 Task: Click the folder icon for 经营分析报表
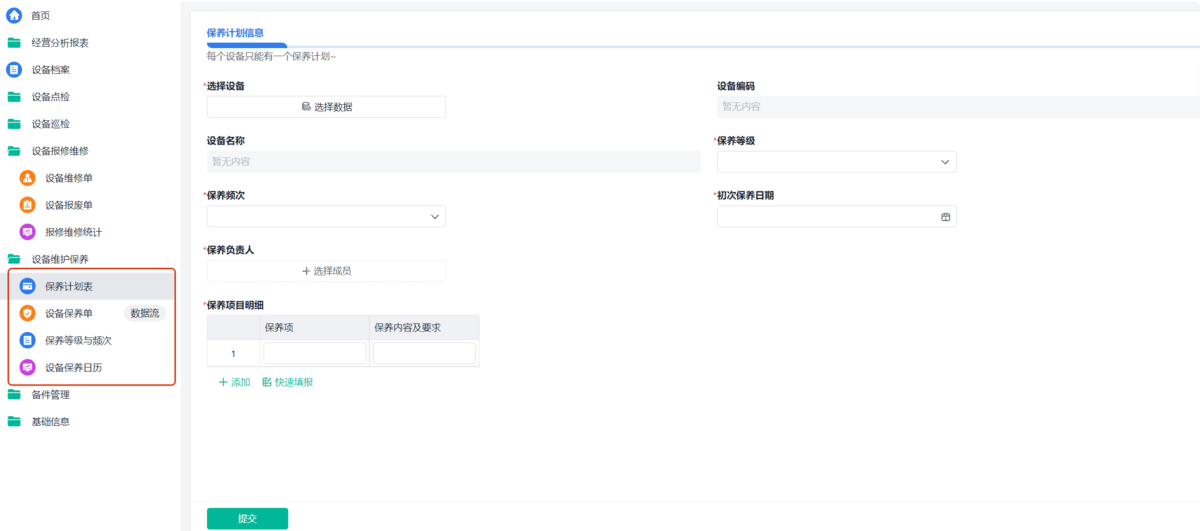14,43
